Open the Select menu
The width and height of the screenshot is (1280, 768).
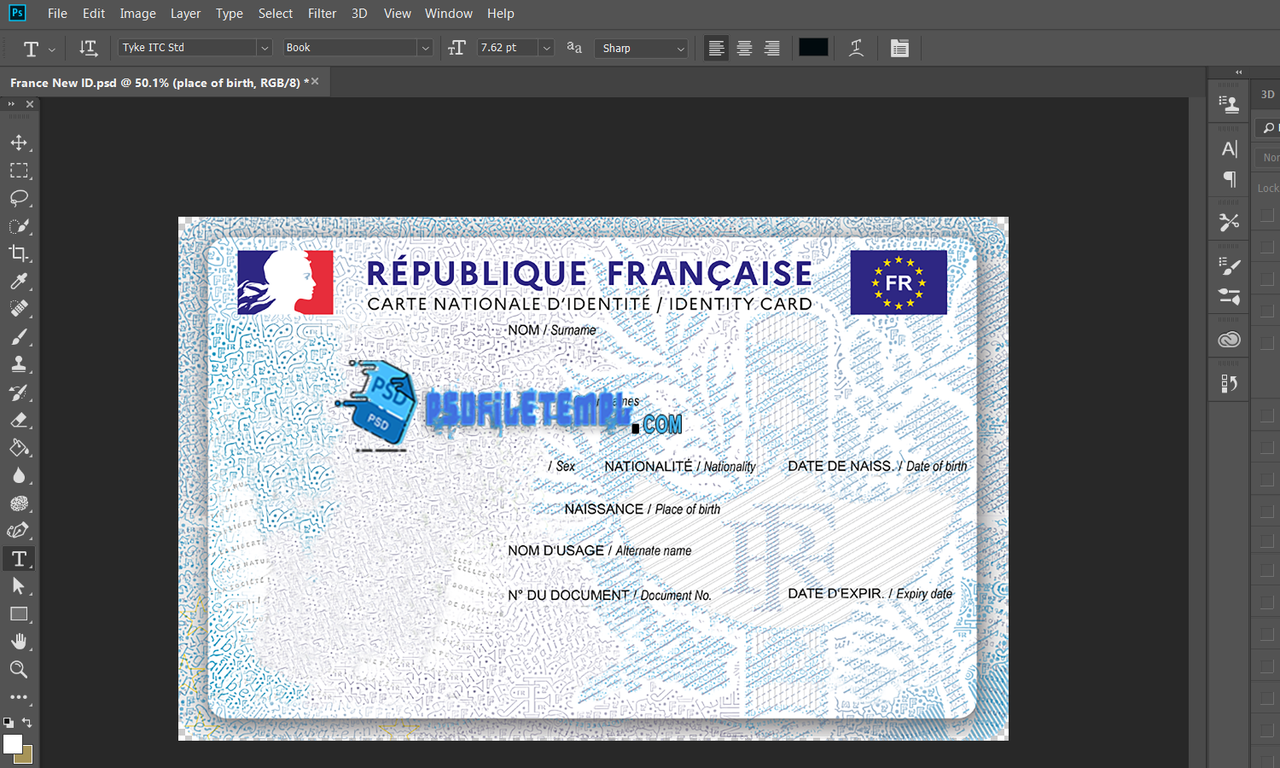[276, 13]
